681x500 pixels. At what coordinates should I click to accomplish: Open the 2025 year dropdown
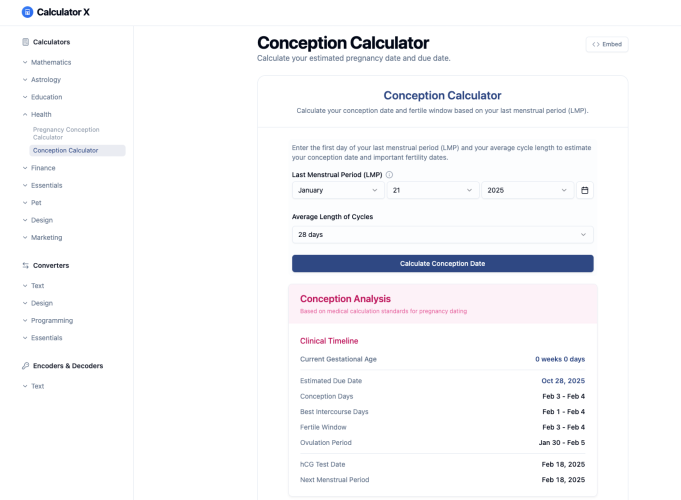[527, 190]
